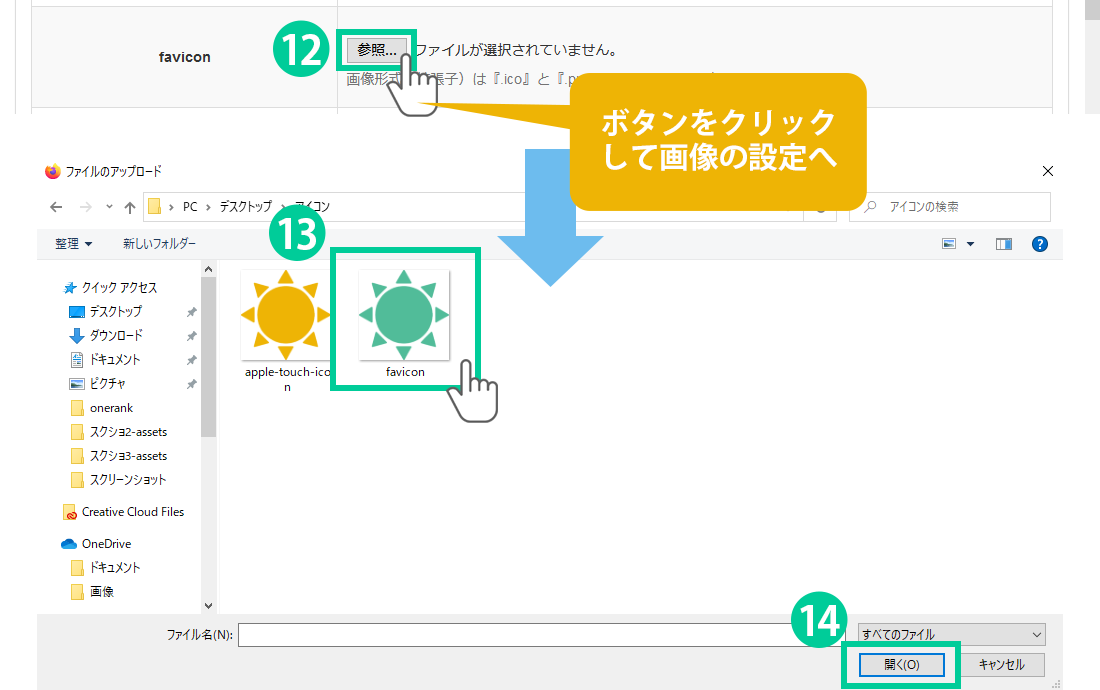This screenshot has height=690, width=1100.
Task: Click the up arrow parent folder icon
Action: 129,207
